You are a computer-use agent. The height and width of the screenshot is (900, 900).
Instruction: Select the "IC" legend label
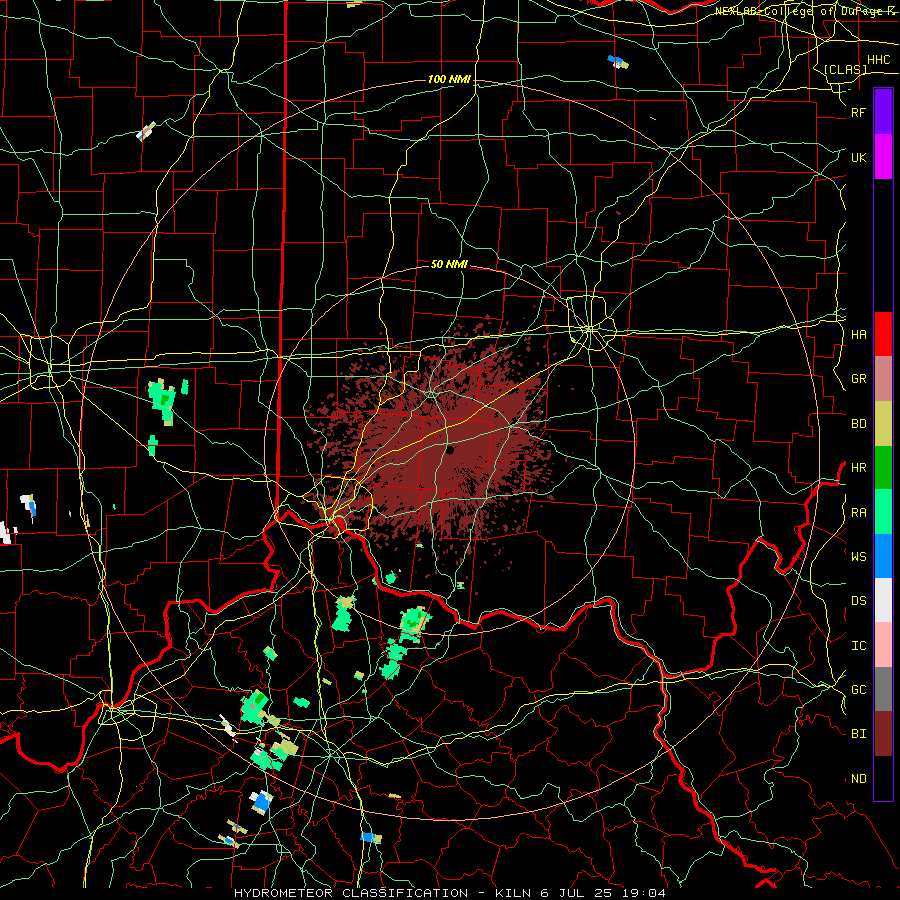point(858,646)
